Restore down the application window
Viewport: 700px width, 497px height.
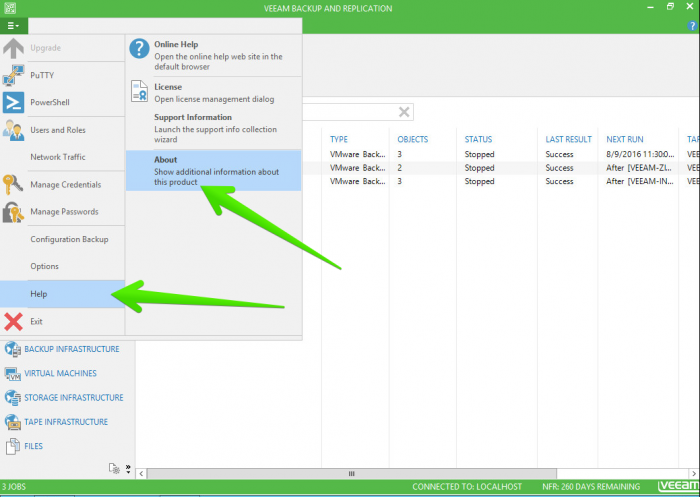tap(670, 7)
